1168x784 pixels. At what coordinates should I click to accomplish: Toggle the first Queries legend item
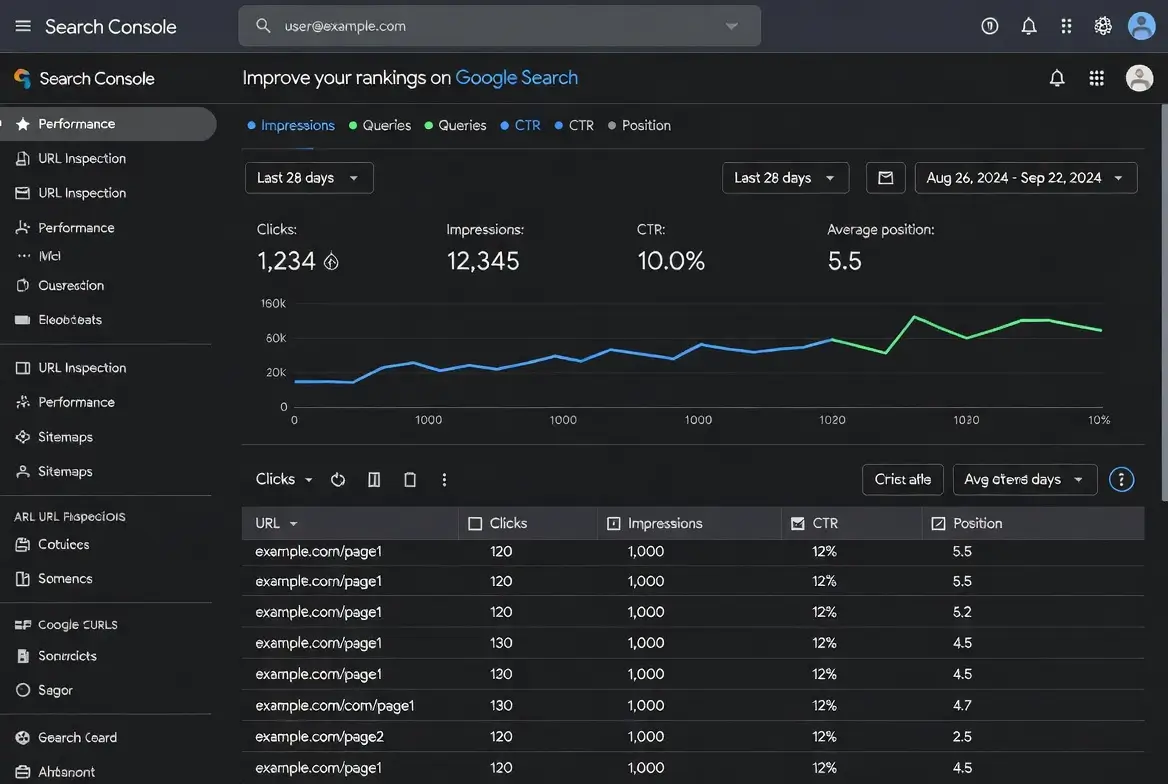click(x=380, y=126)
